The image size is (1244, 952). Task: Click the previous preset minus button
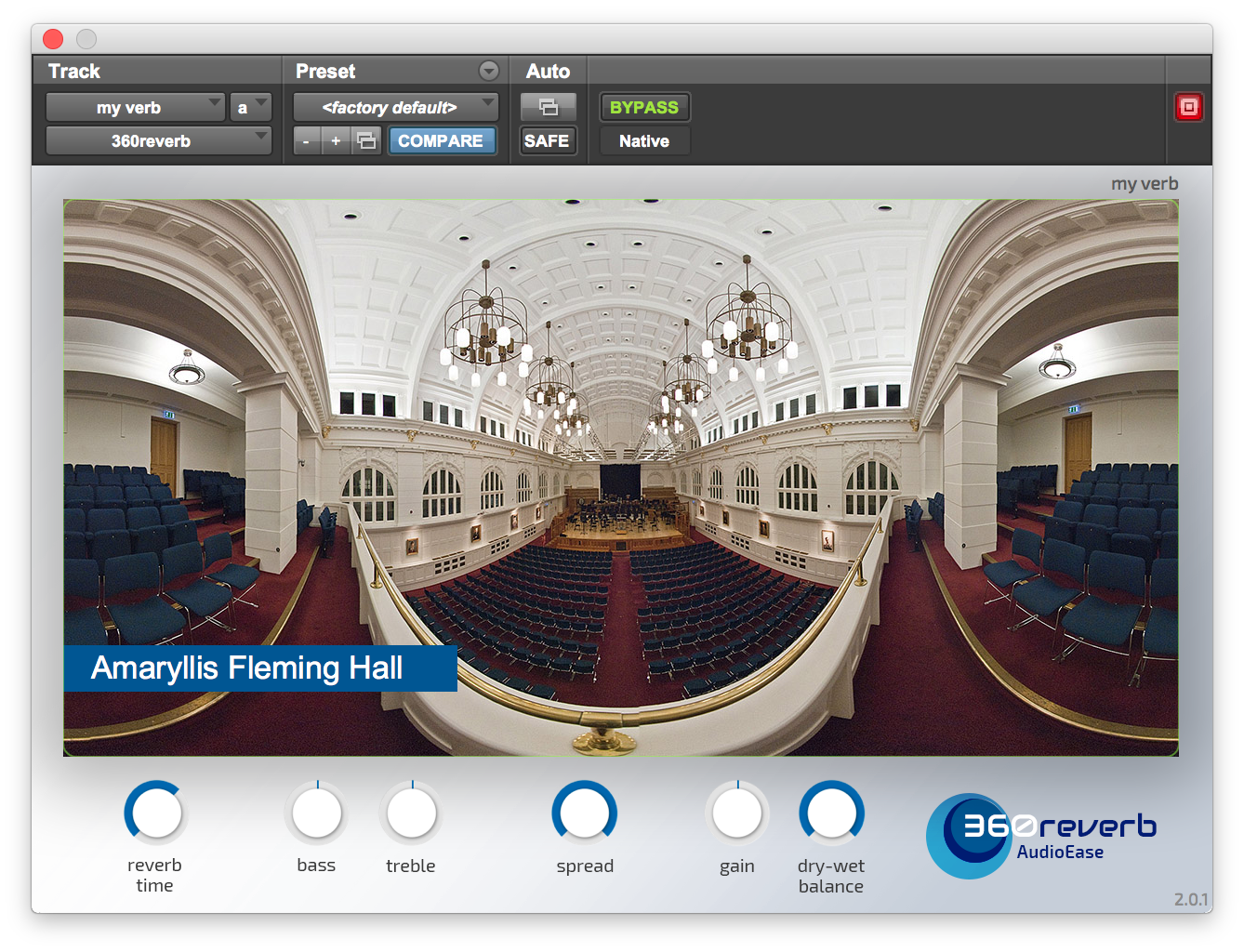point(306,141)
